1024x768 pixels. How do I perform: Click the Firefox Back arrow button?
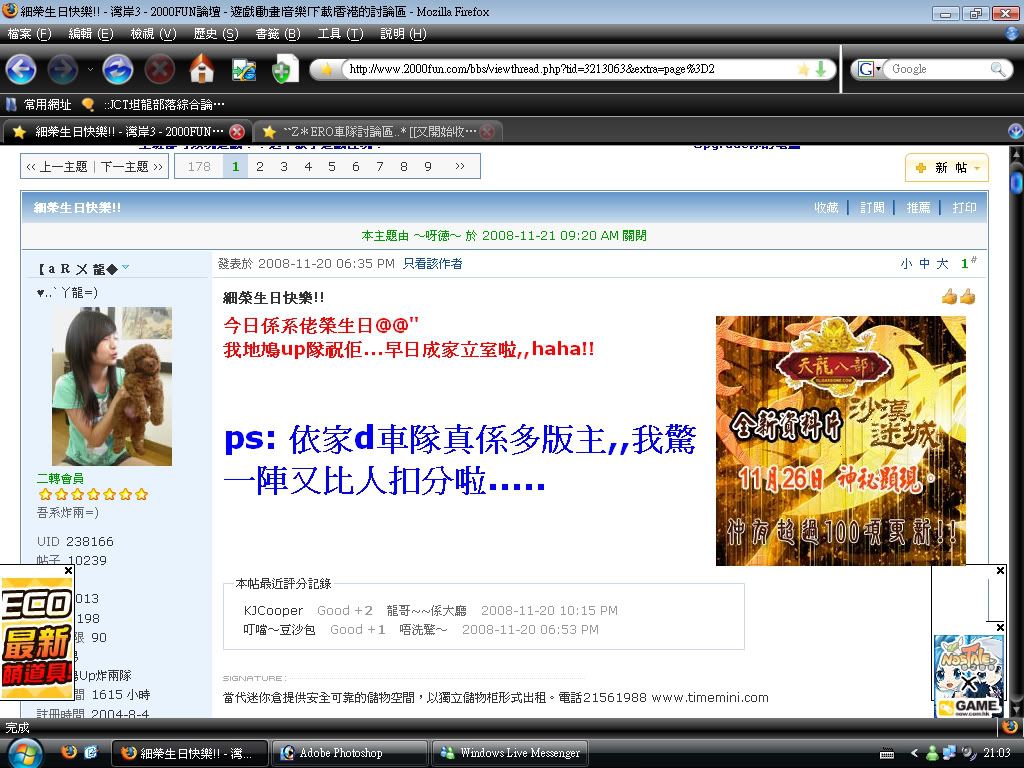21,69
